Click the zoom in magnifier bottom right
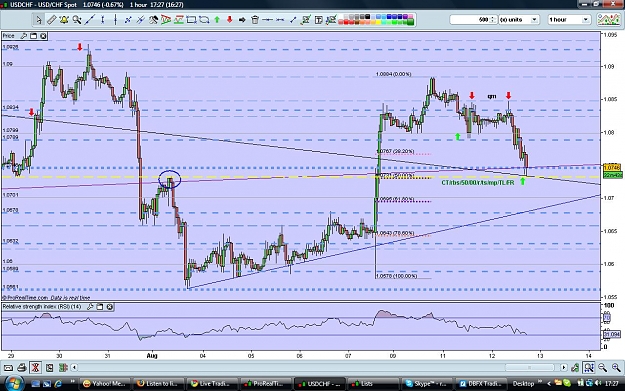Viewport: 625px width, 391px height. pyautogui.click(x=616, y=367)
